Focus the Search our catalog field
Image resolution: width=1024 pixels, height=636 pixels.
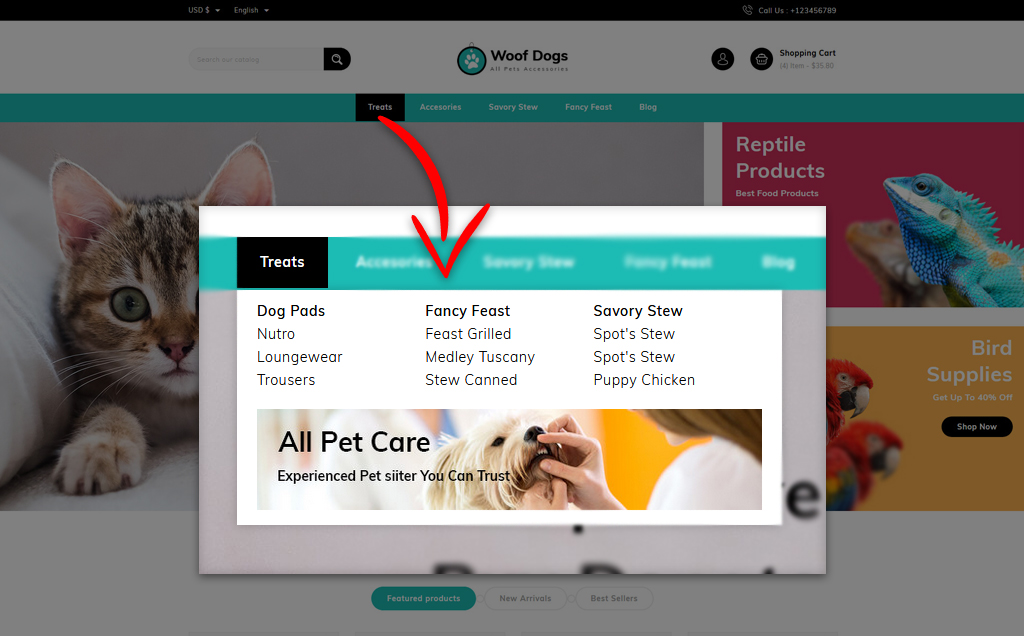pyautogui.click(x=256, y=59)
